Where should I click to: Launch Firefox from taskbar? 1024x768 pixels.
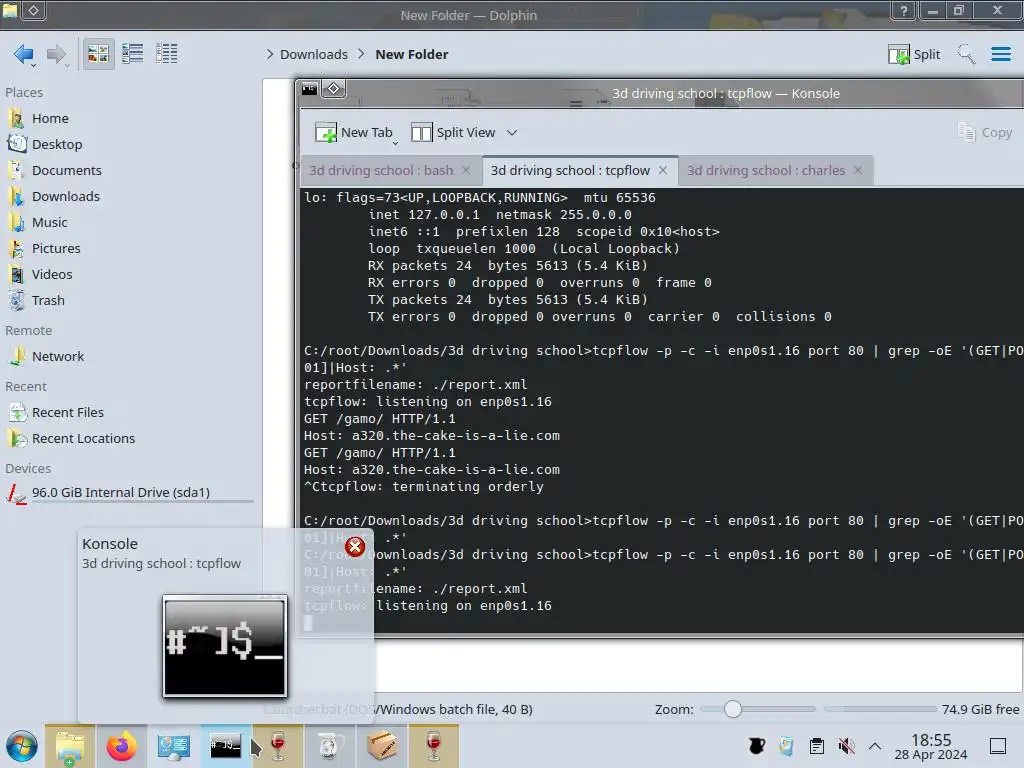[121, 746]
